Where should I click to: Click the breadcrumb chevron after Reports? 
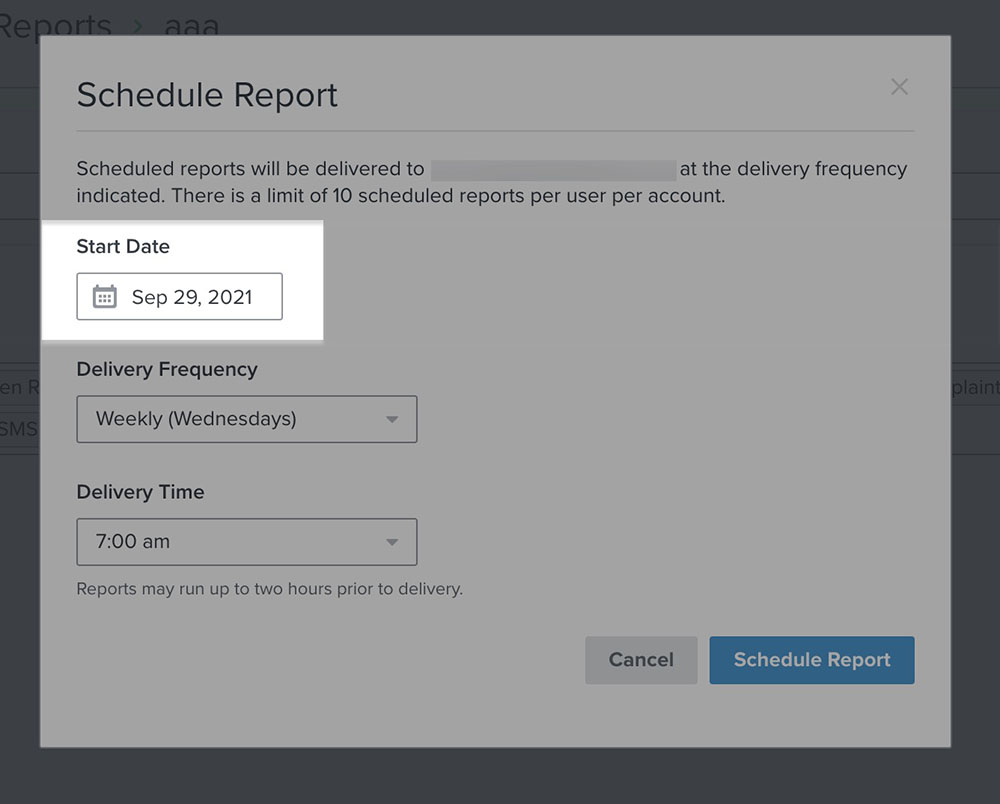(139, 26)
